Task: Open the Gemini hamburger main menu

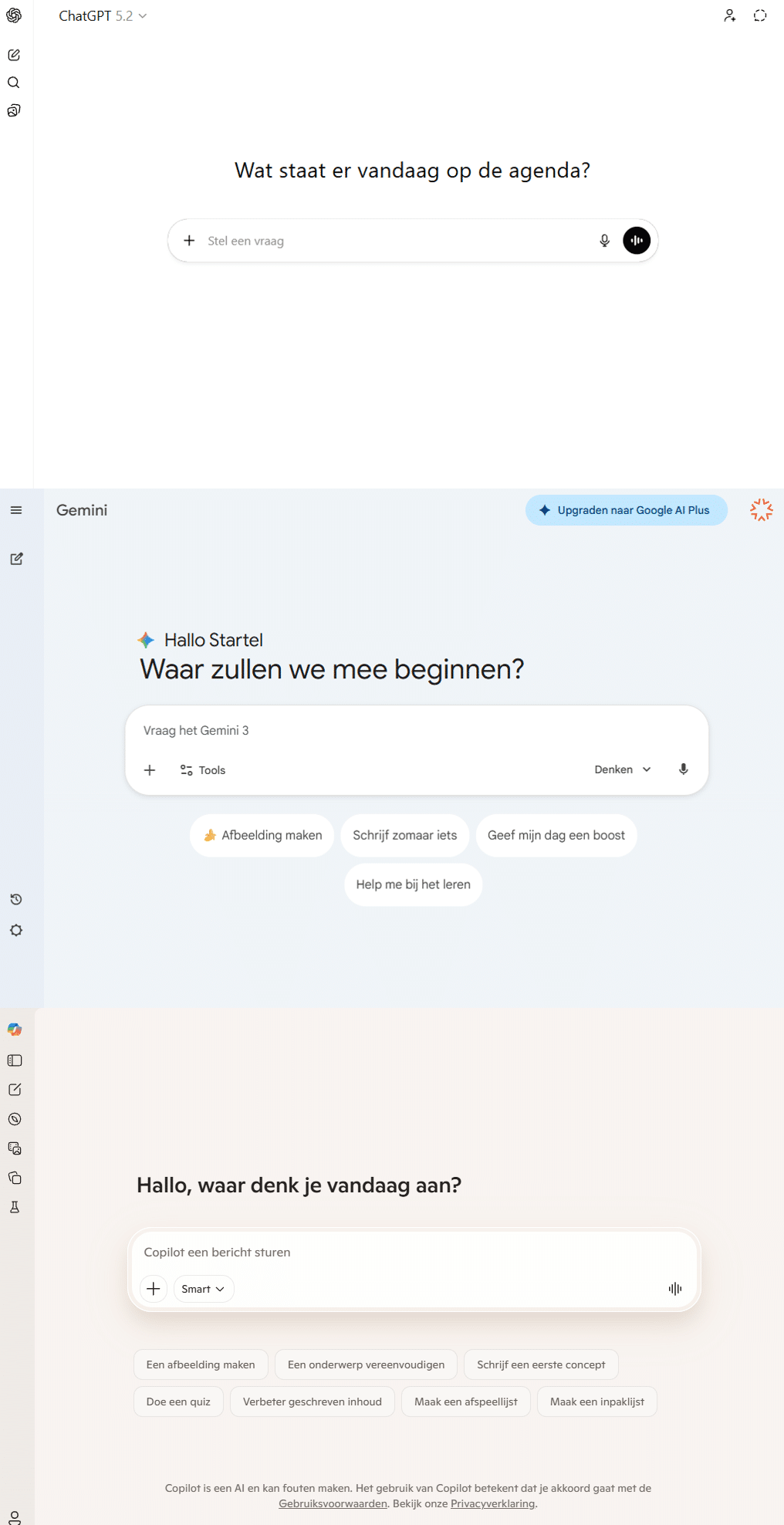Action: (16, 510)
